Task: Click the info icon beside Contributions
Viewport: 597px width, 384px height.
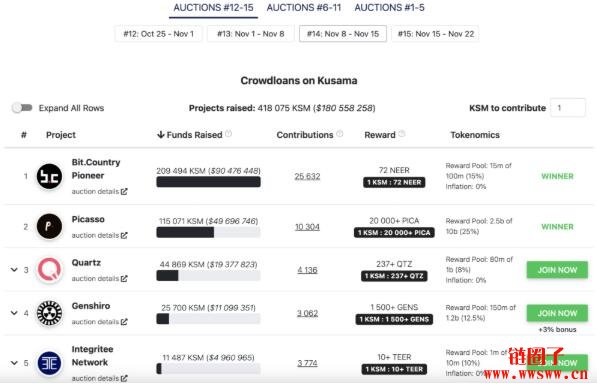Action: (339, 134)
